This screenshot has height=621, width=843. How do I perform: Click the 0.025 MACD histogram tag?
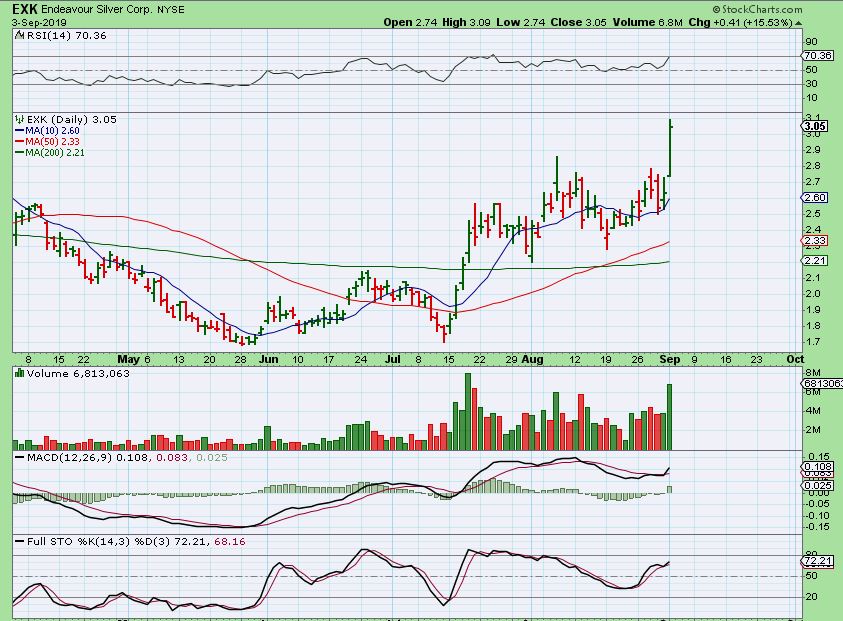pos(817,485)
